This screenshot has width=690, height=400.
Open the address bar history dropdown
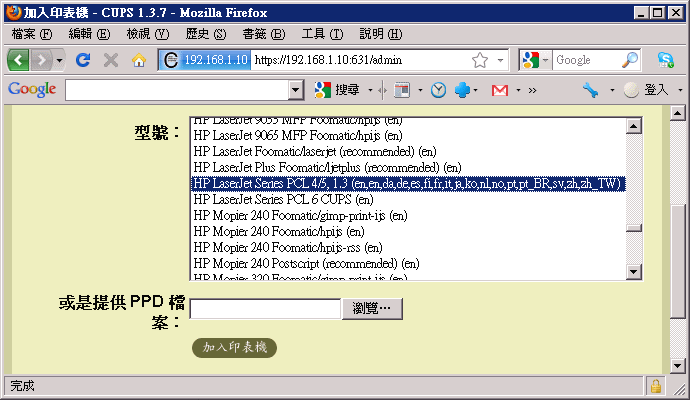(x=500, y=60)
